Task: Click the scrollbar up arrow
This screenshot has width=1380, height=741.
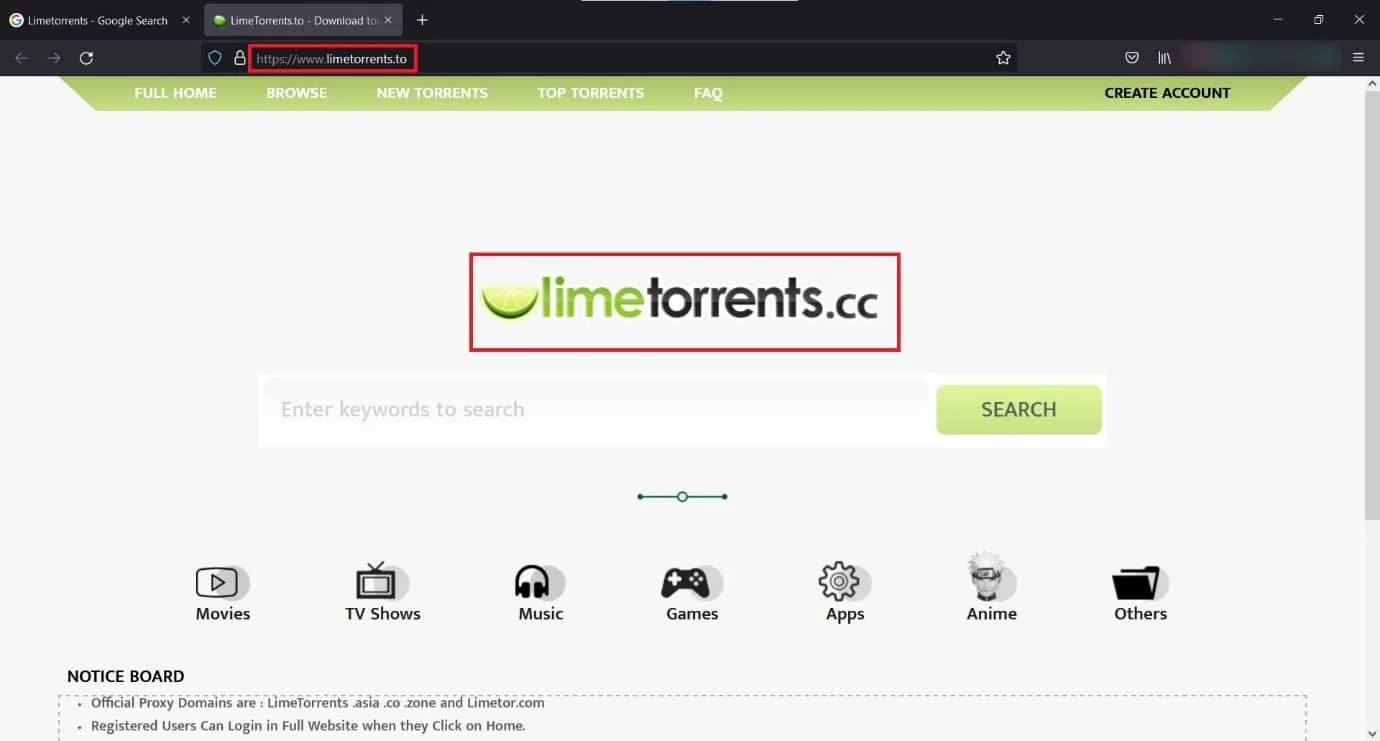Action: [1372, 84]
